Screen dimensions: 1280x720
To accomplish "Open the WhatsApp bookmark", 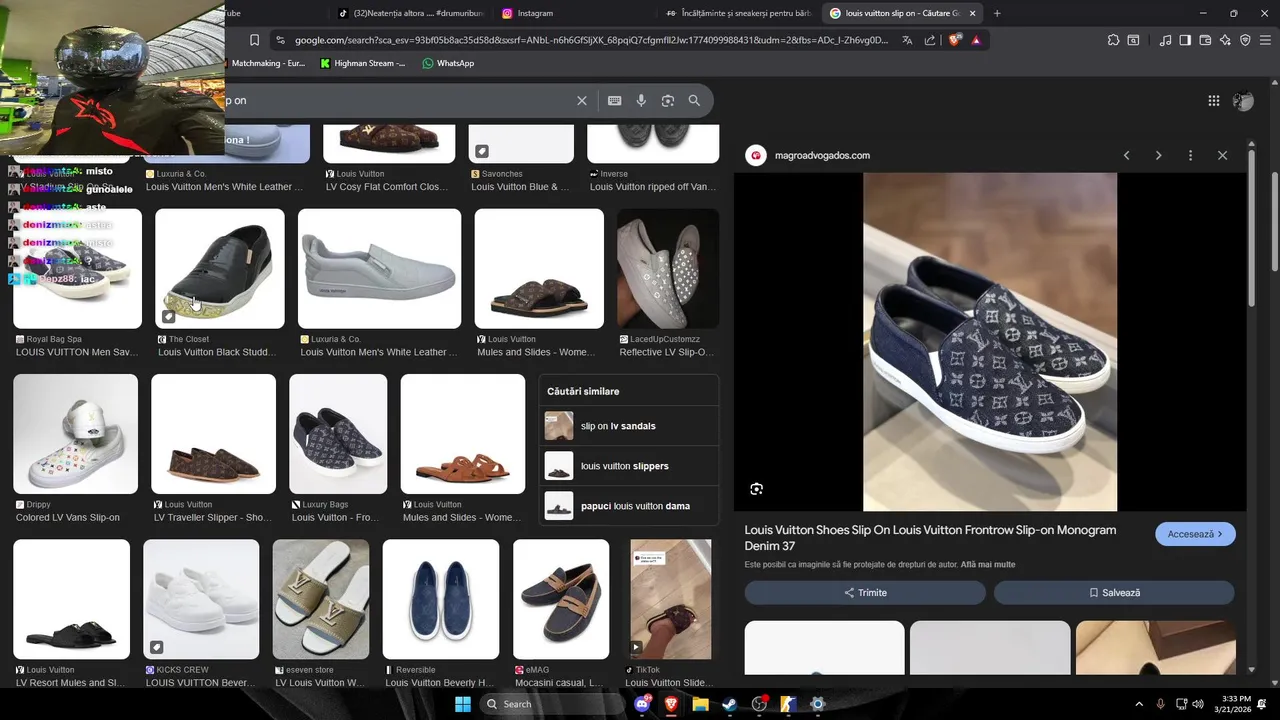I will (447, 63).
